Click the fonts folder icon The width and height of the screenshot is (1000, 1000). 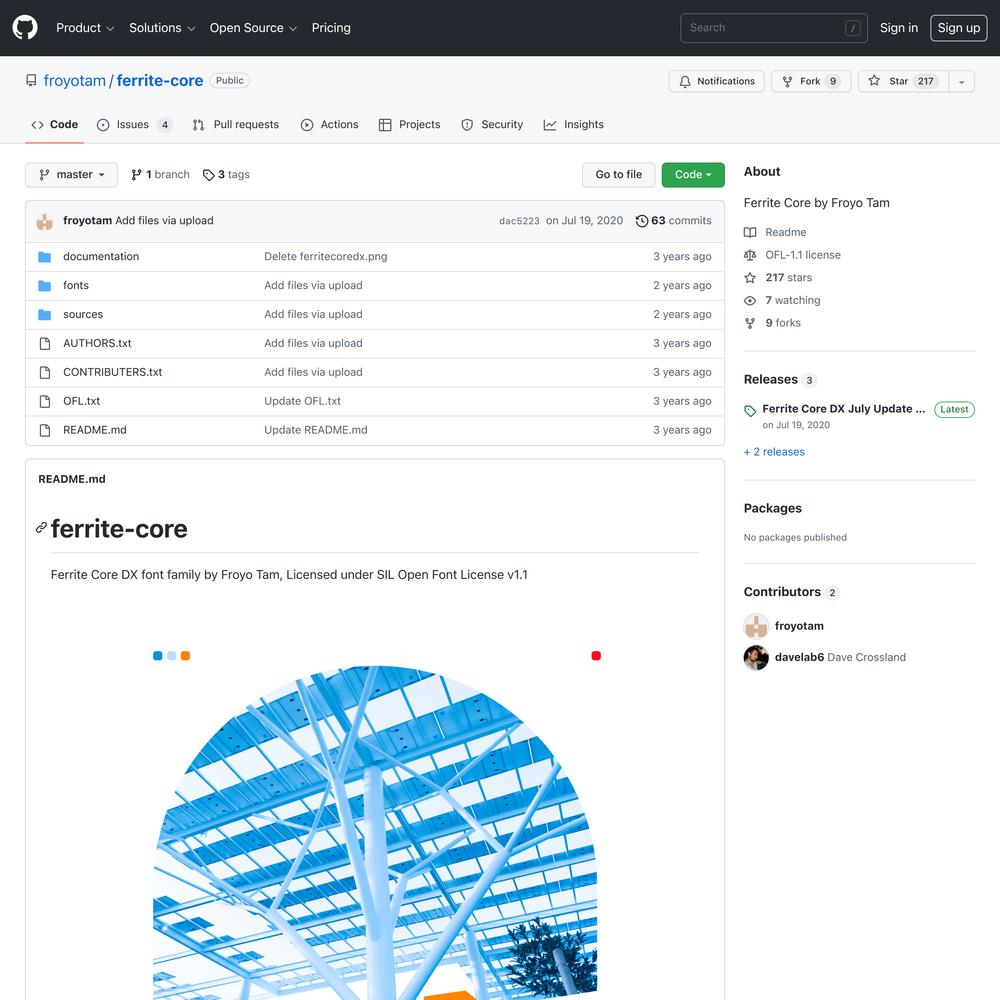[45, 286]
